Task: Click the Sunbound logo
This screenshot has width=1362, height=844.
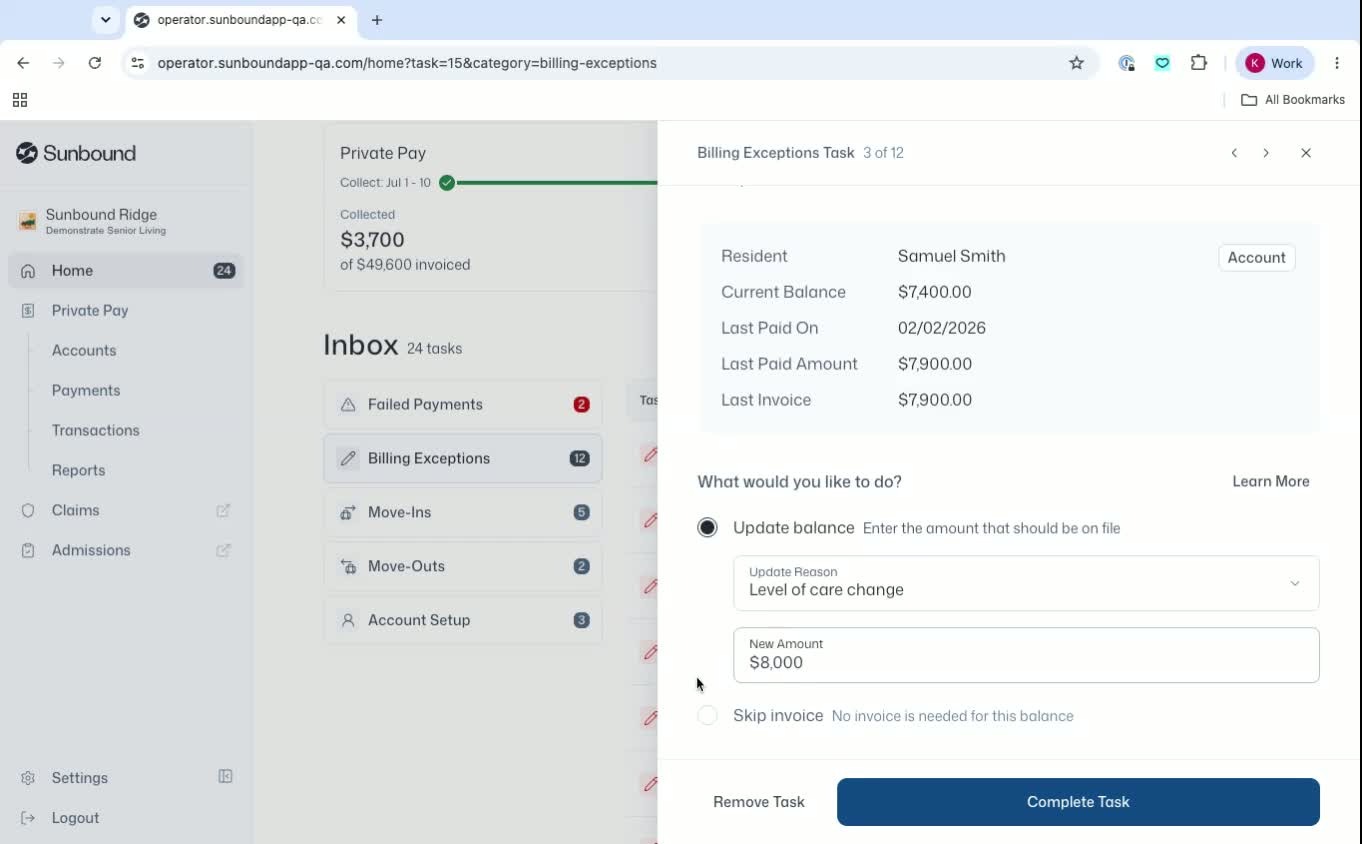Action: tap(76, 153)
